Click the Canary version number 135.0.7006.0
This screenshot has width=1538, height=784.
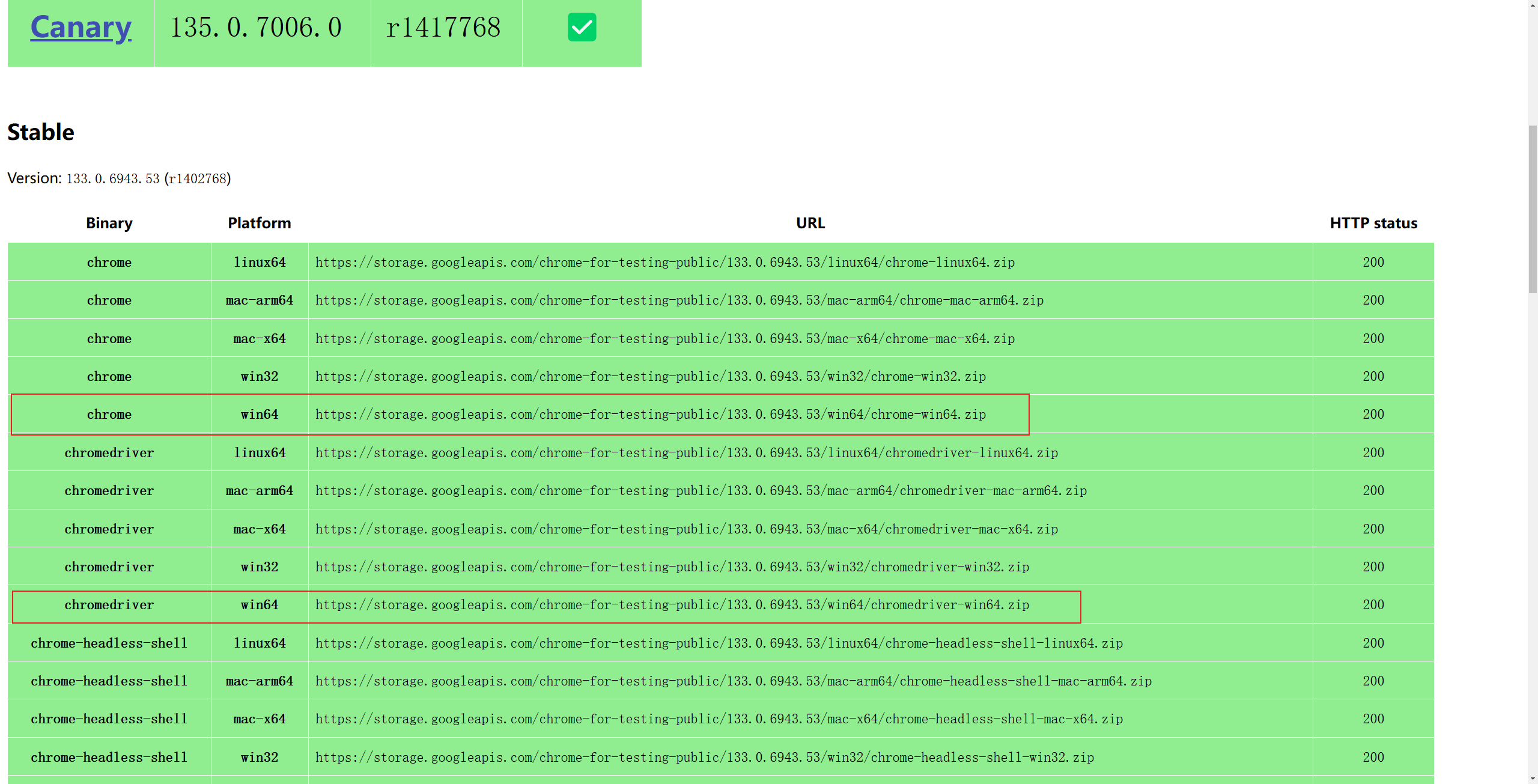click(x=256, y=28)
